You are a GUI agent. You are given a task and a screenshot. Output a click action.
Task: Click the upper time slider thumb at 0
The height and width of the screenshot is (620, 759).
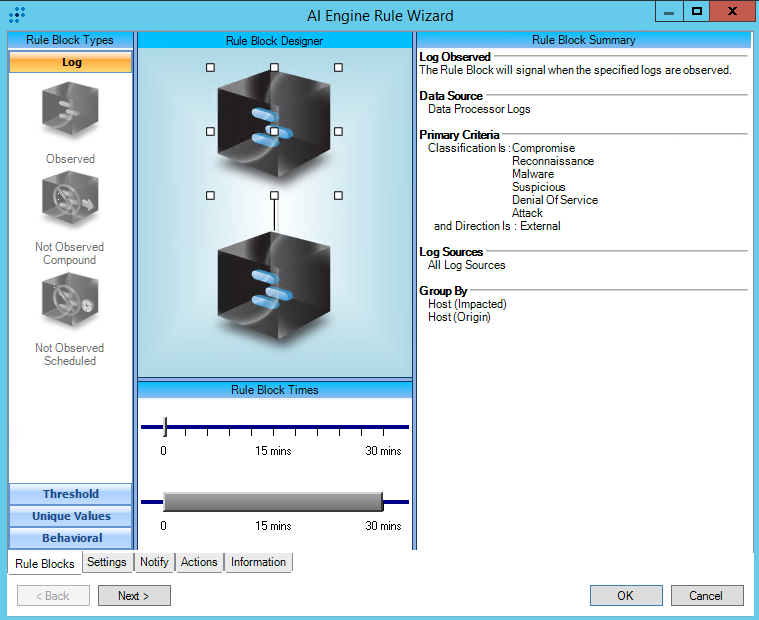(x=165, y=427)
